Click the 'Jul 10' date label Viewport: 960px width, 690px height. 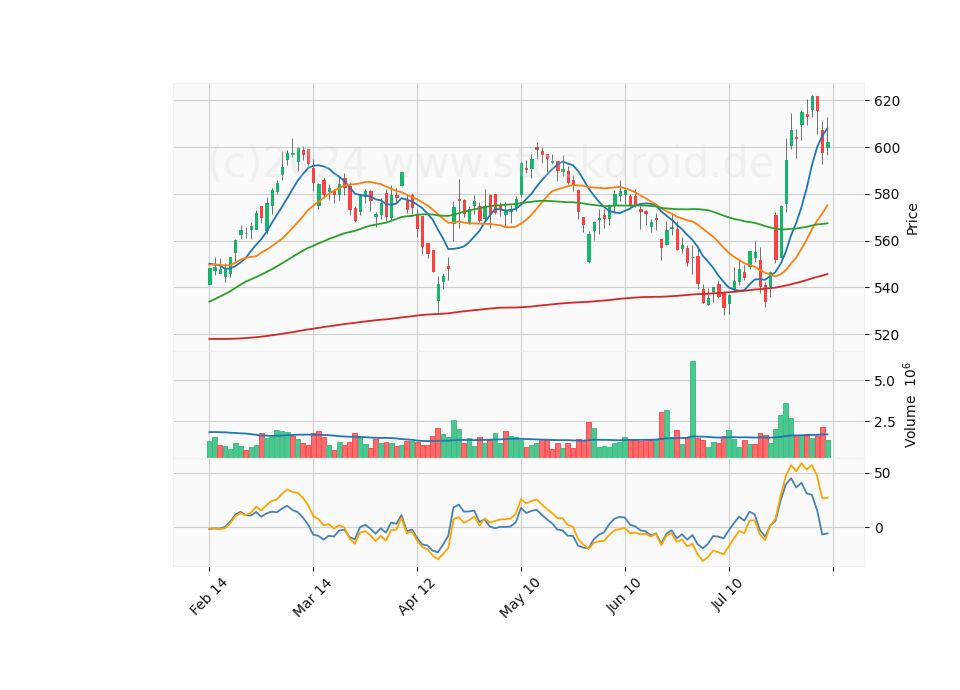[x=727, y=594]
